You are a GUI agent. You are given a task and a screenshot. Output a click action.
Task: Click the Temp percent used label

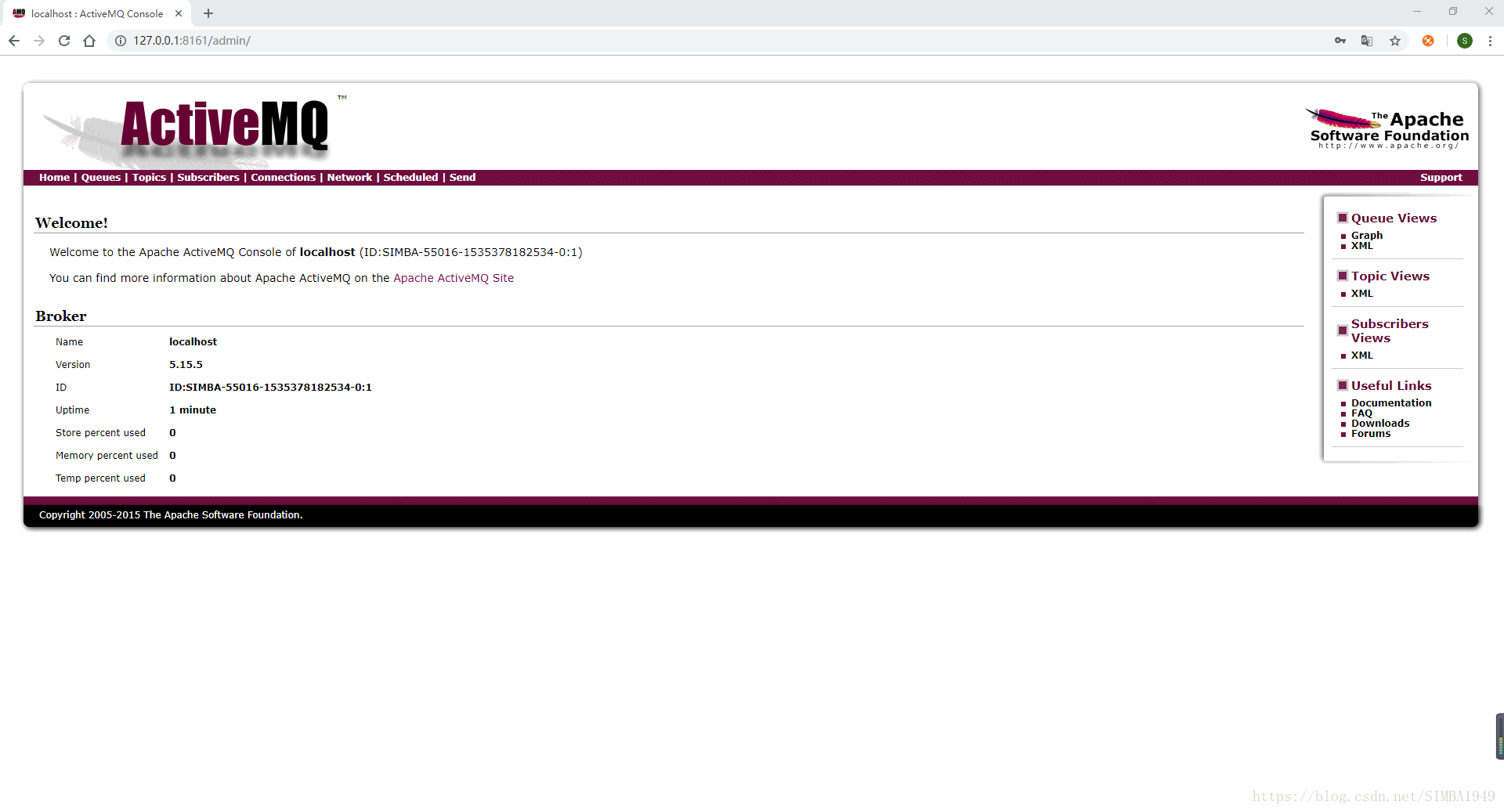click(x=100, y=478)
